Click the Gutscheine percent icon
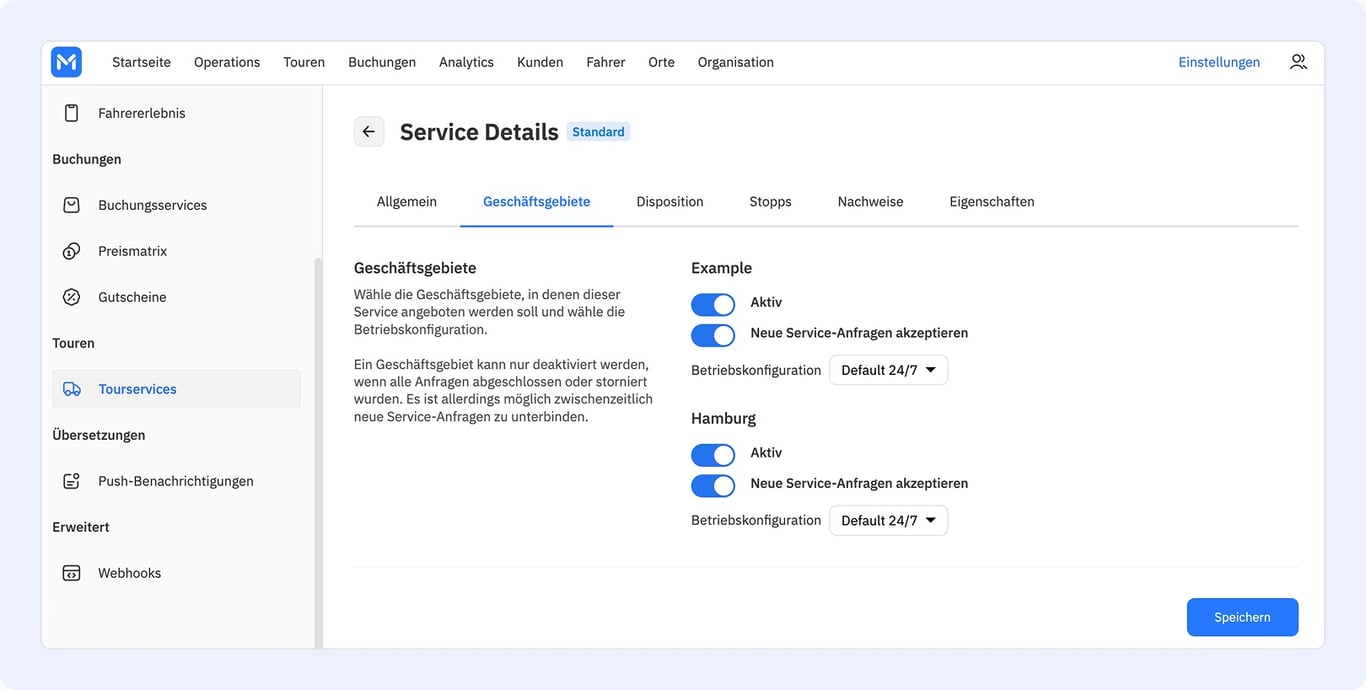The height and width of the screenshot is (690, 1366). (71, 297)
